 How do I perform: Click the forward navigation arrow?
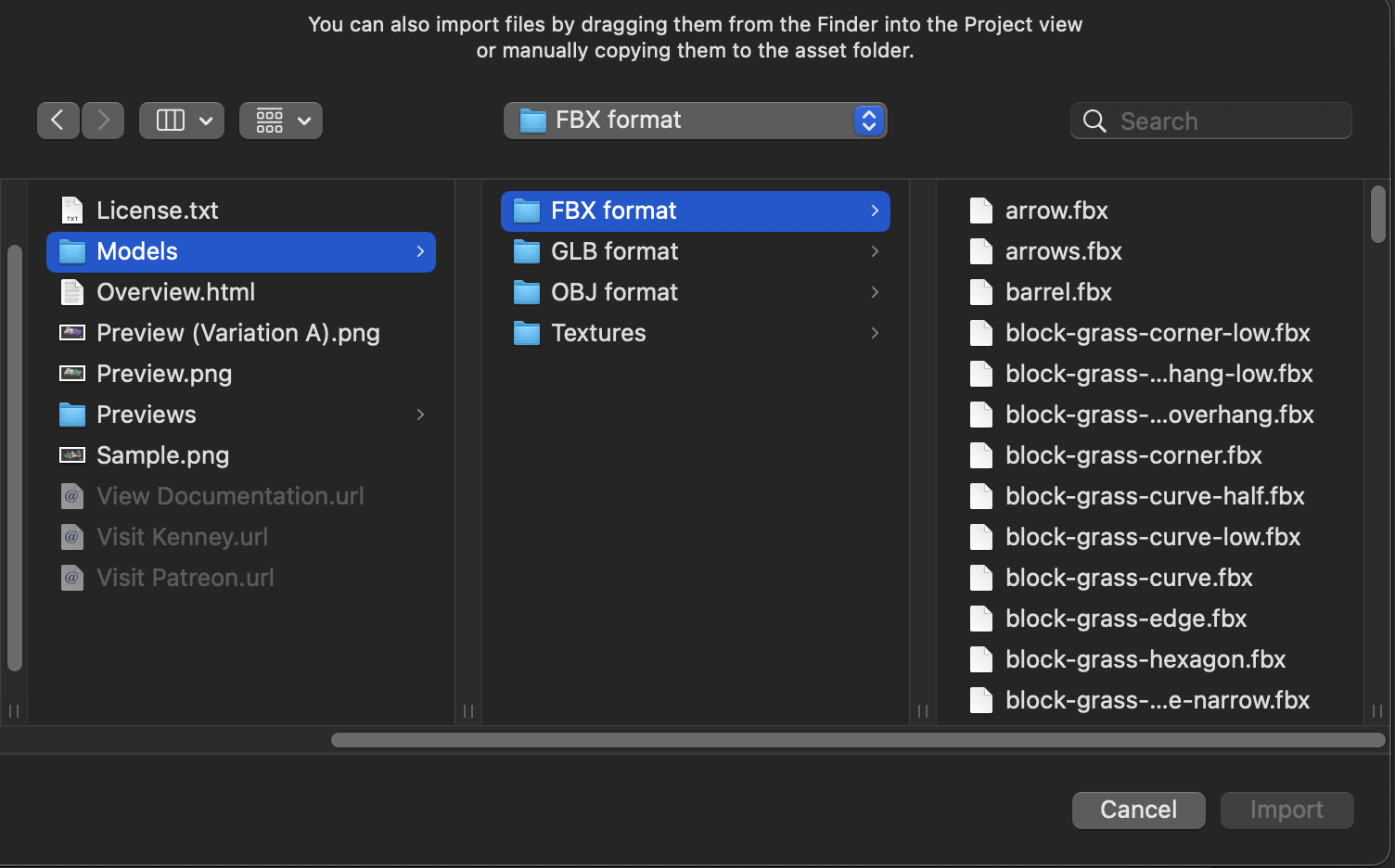pos(103,121)
